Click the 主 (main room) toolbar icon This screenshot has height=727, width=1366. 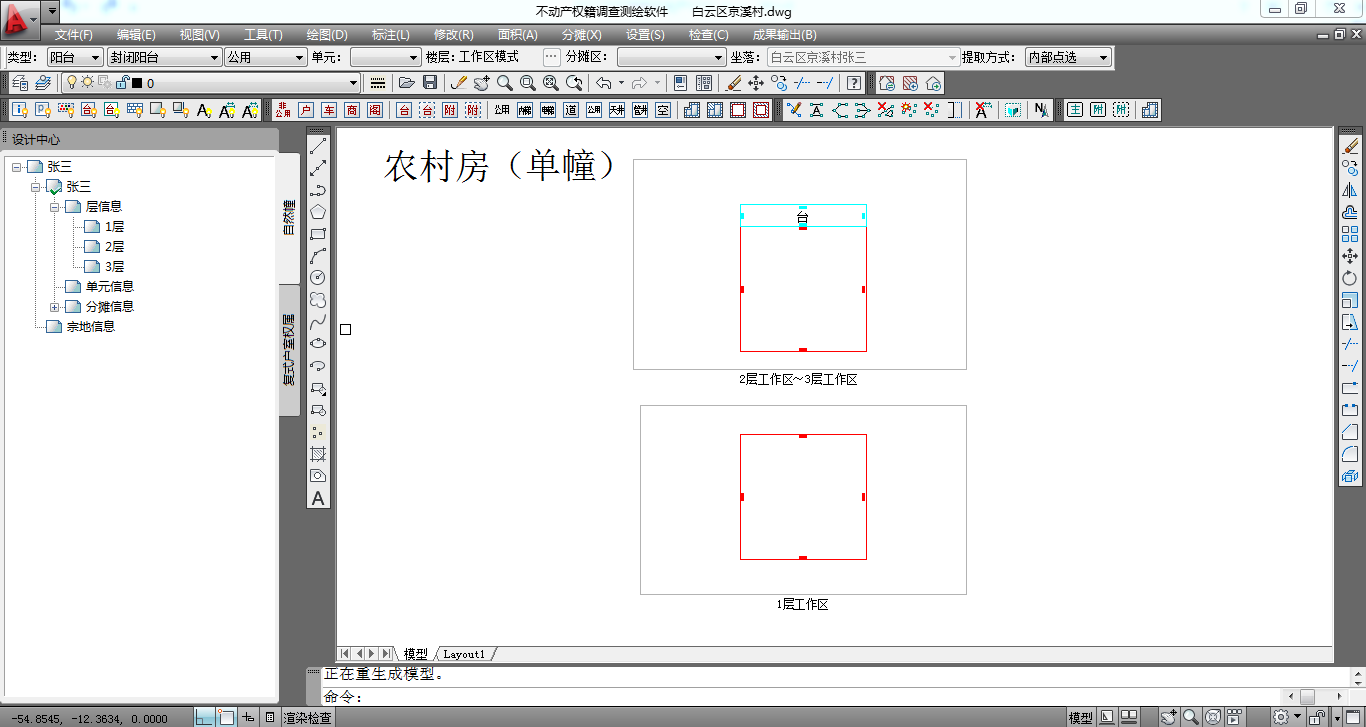1075,110
